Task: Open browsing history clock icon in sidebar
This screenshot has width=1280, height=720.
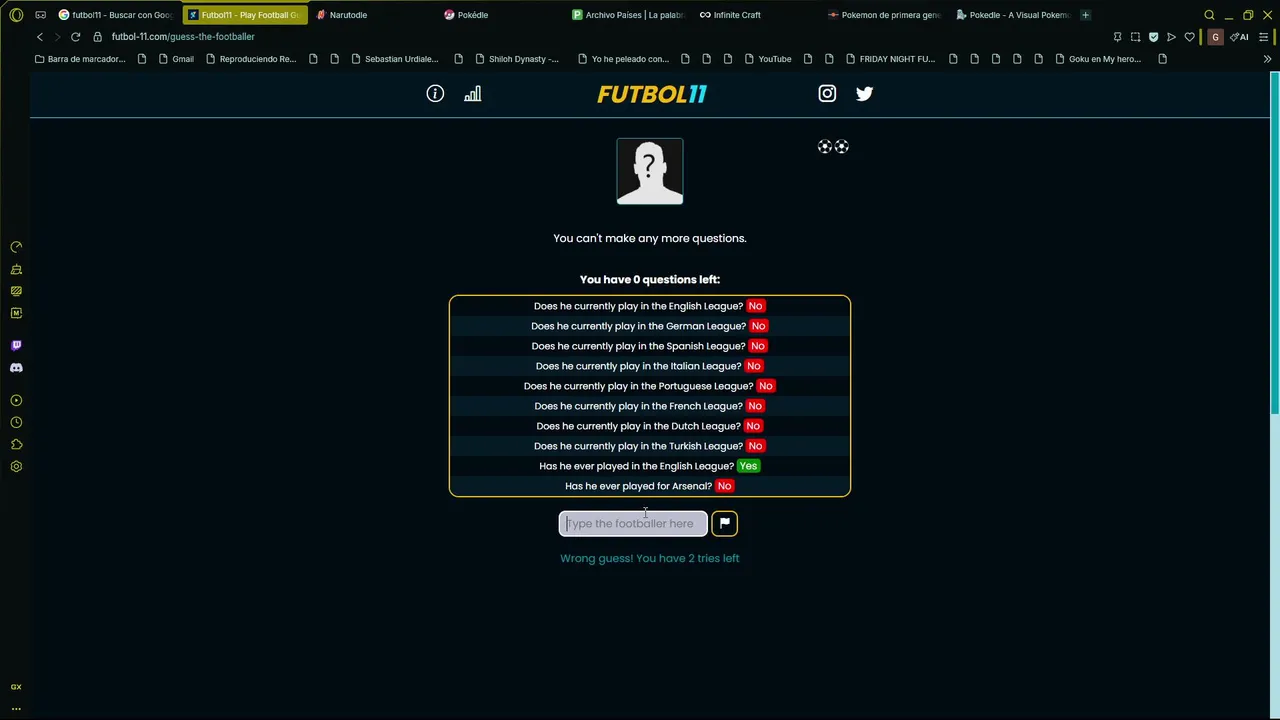Action: click(16, 422)
